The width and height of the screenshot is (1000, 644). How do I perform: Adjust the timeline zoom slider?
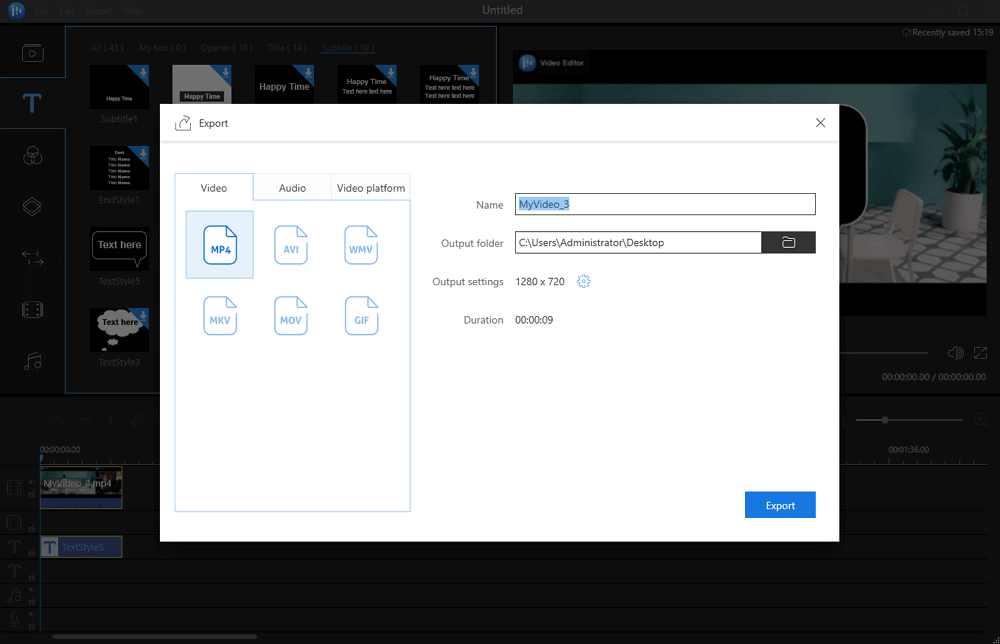(x=885, y=420)
